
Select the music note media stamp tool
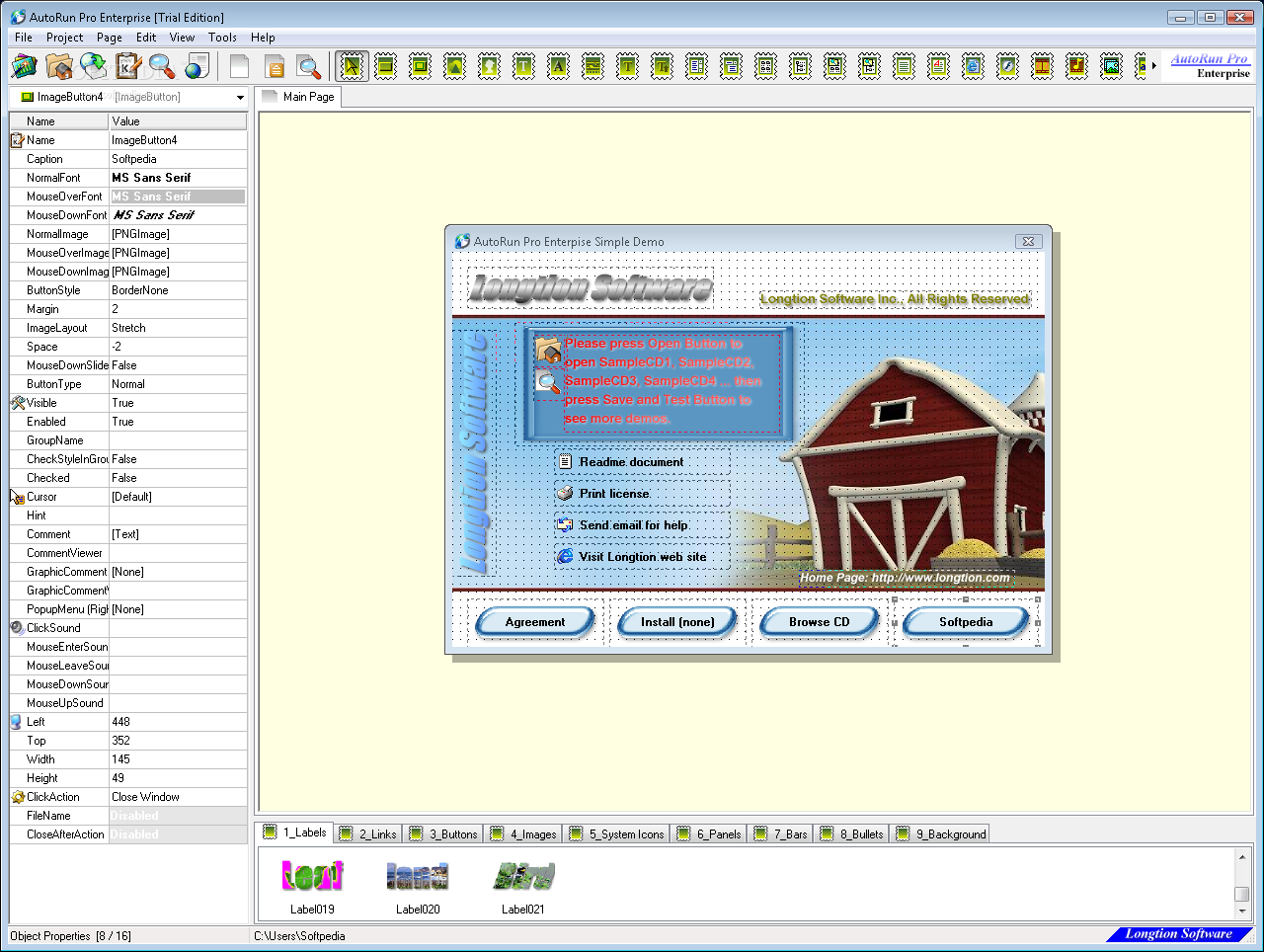[1076, 66]
